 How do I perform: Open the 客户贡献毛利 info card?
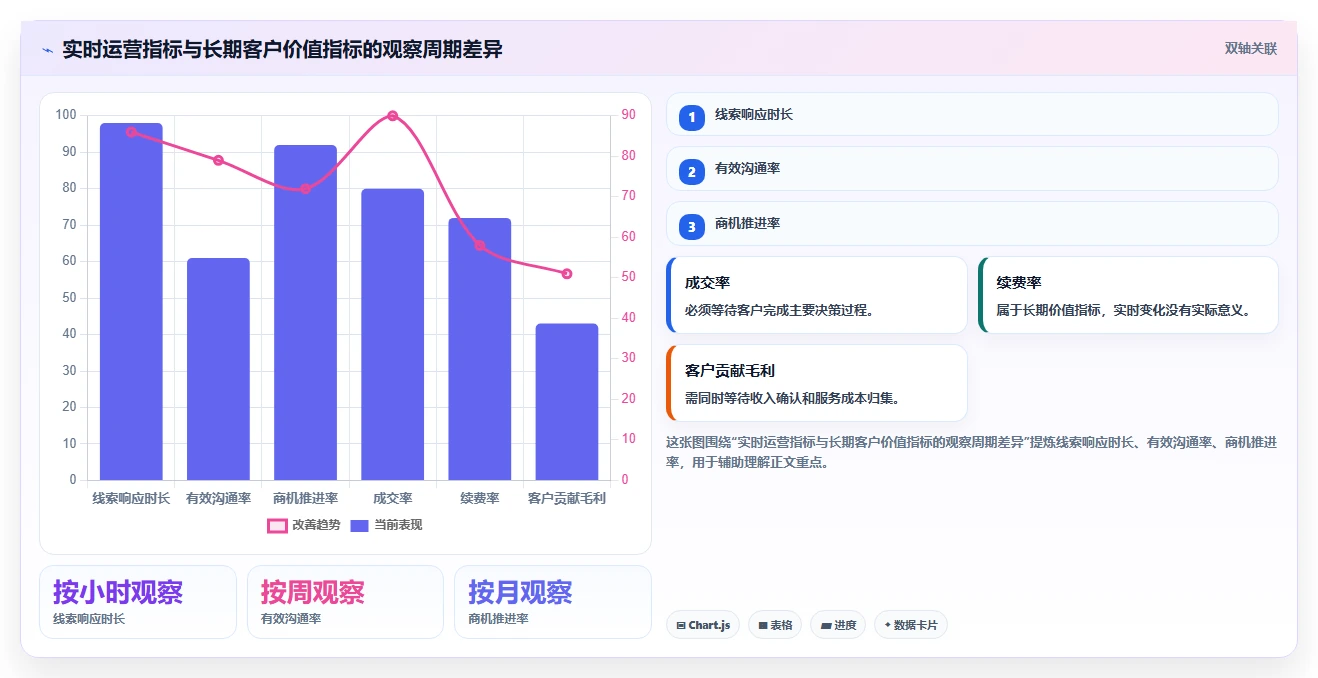point(817,383)
